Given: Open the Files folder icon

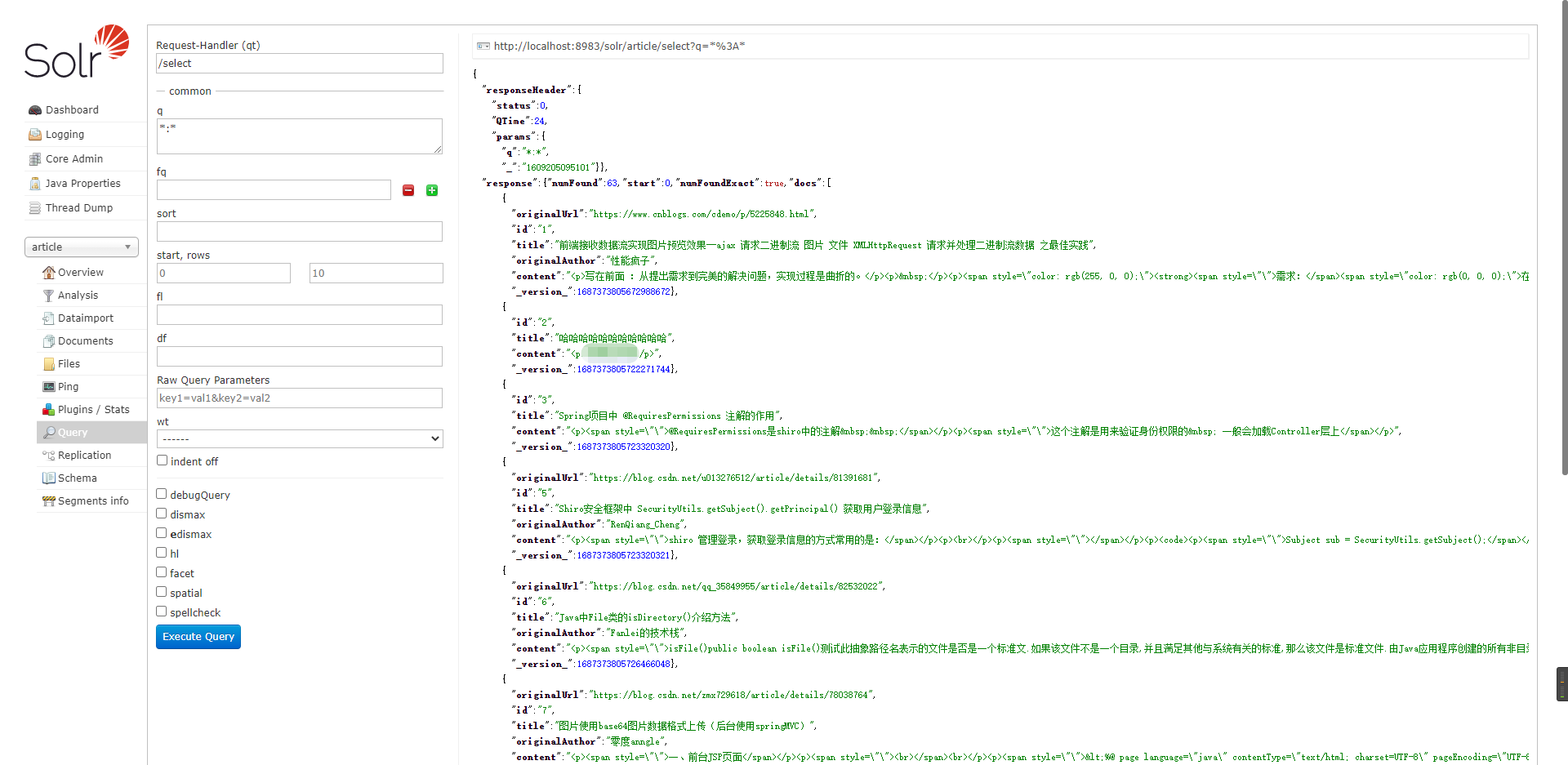Looking at the screenshot, I should coord(49,364).
